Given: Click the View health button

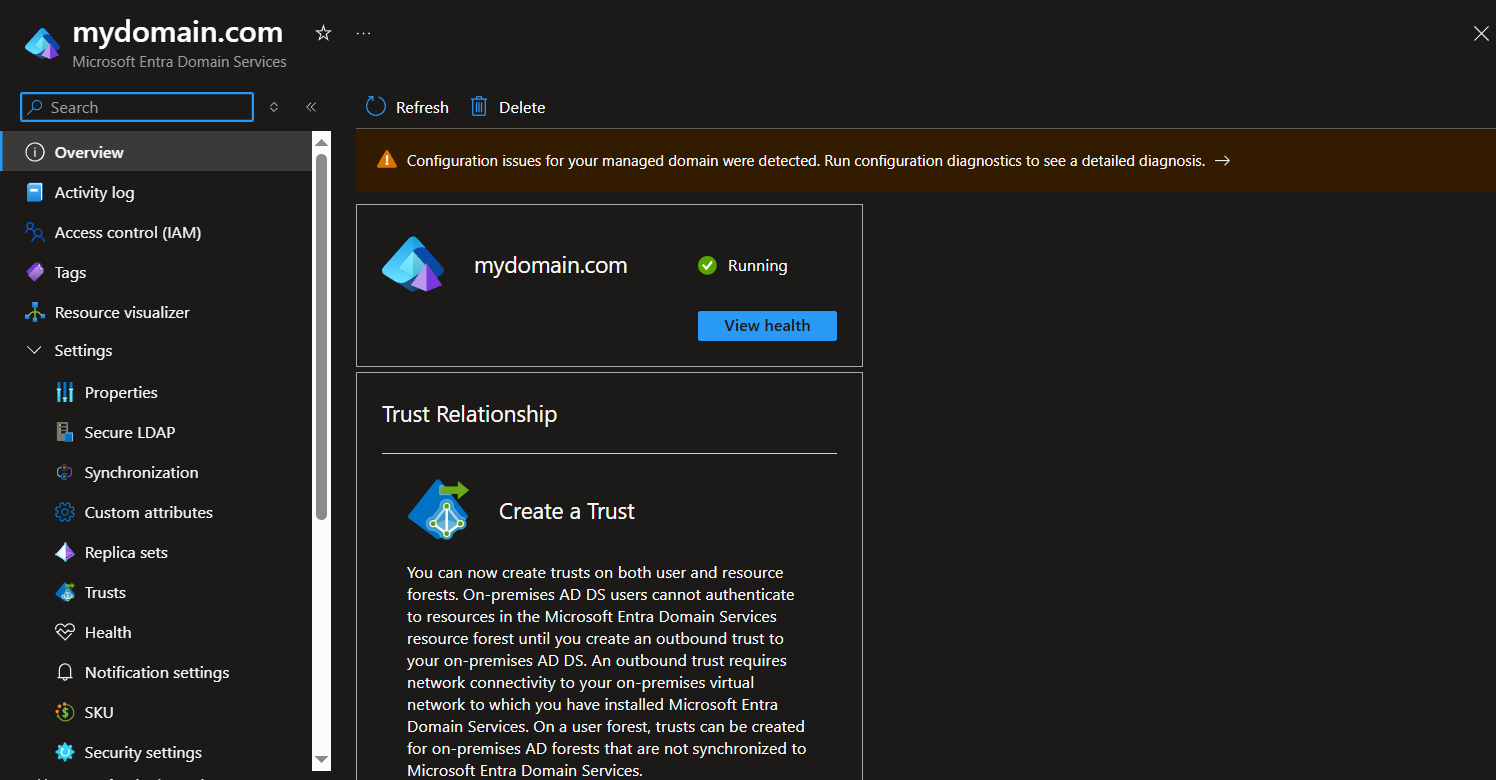Looking at the screenshot, I should coord(767,326).
